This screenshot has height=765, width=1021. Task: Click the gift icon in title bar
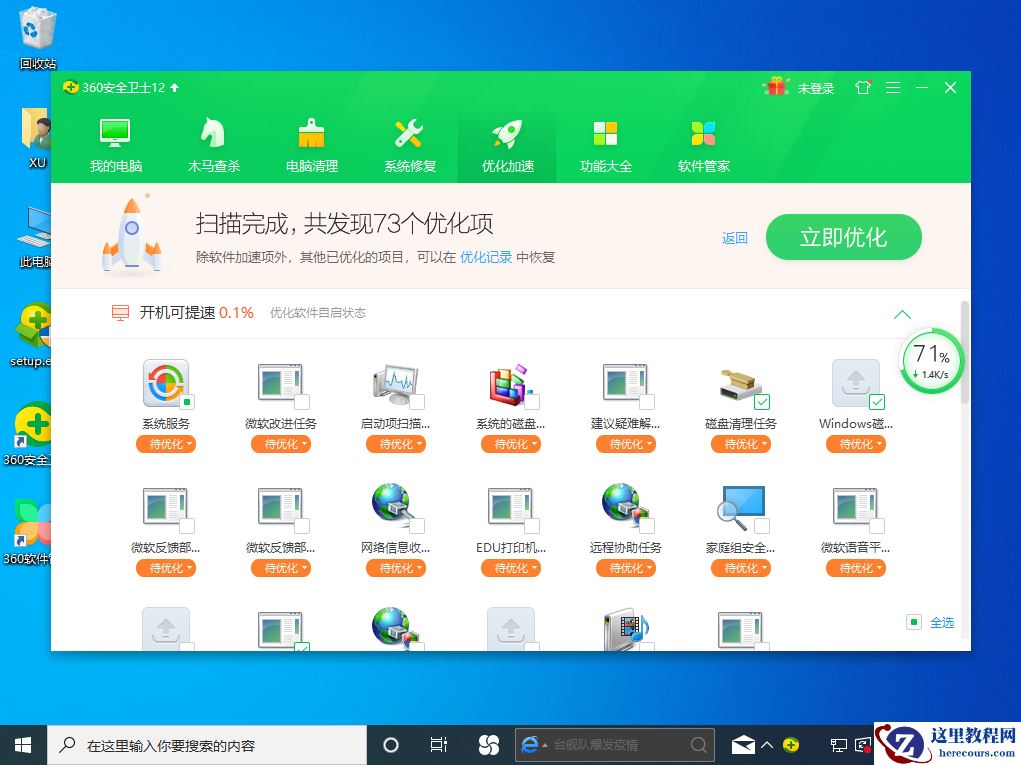pyautogui.click(x=777, y=87)
